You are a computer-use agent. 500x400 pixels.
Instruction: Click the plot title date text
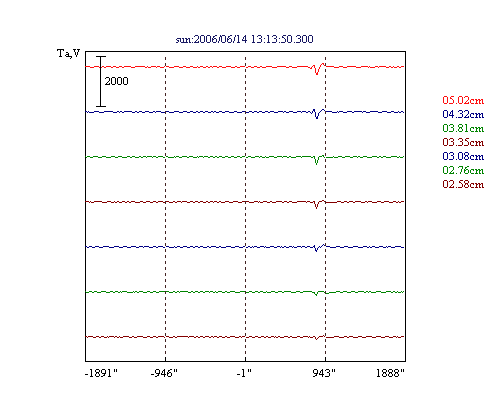tap(244, 39)
